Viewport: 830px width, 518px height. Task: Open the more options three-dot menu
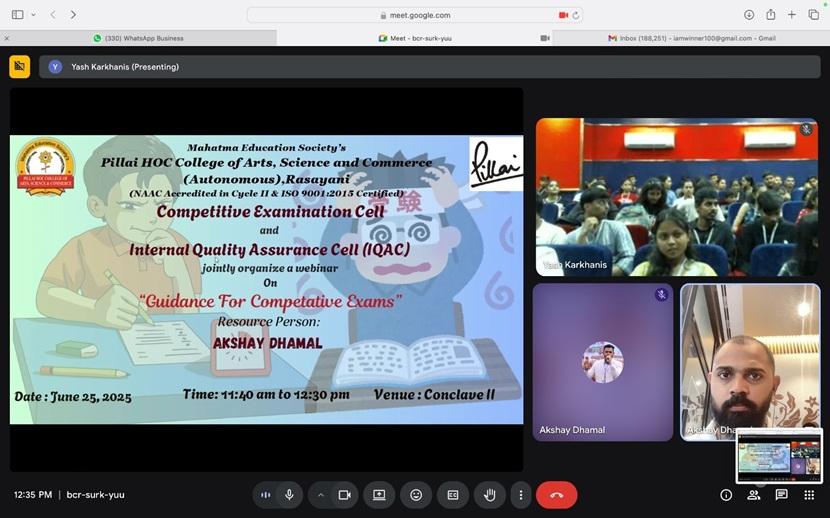coord(520,495)
